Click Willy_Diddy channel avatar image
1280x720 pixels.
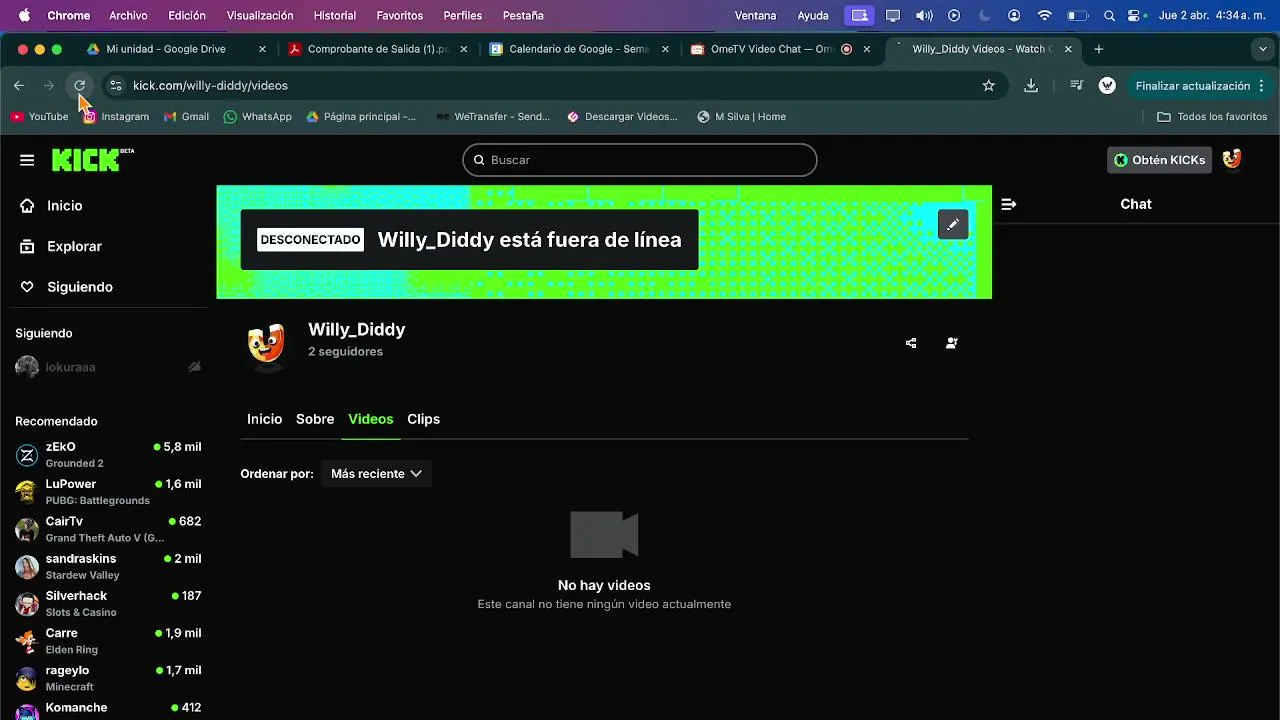[x=266, y=343]
